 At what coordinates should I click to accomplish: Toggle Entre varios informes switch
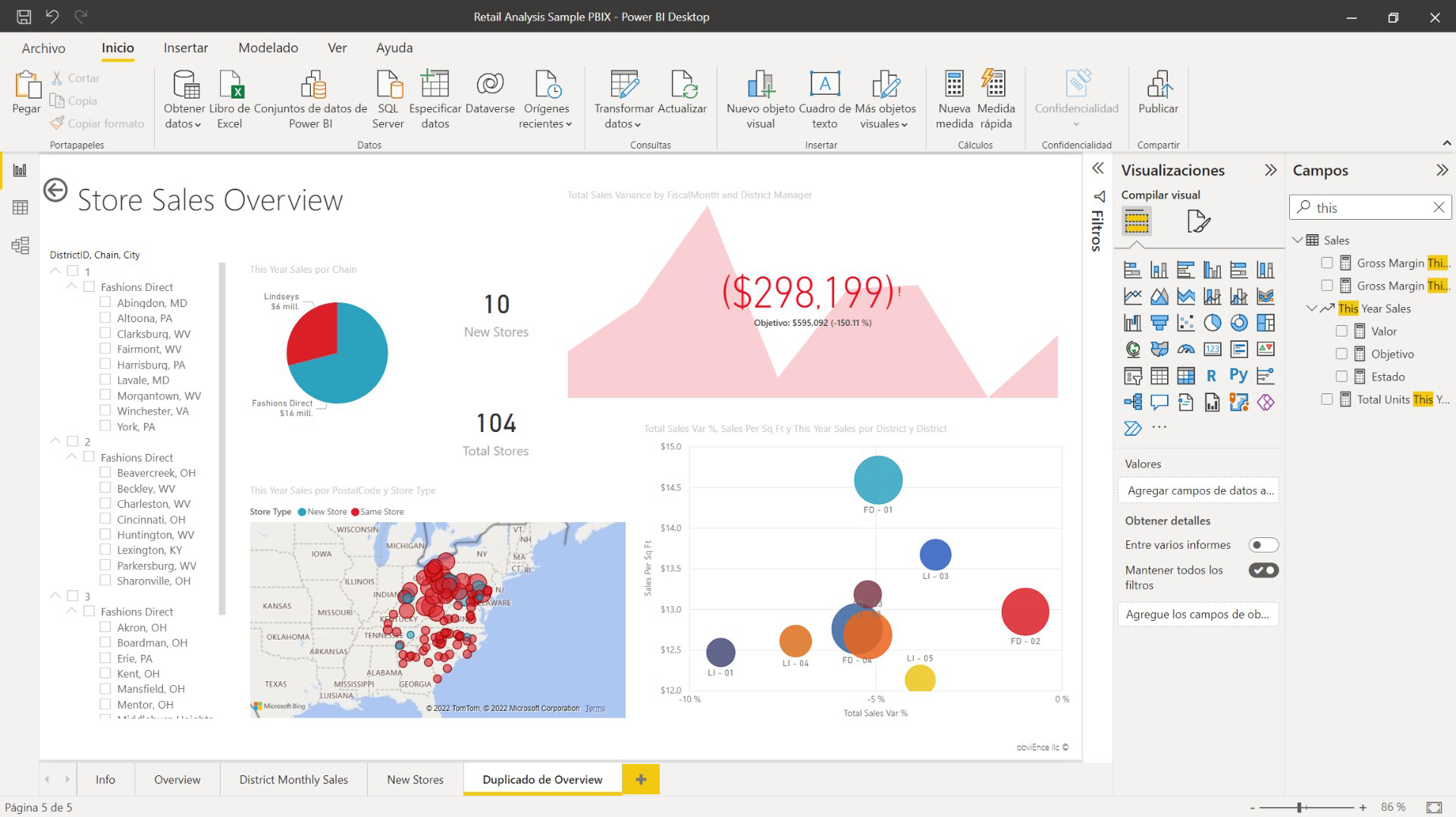[1263, 545]
